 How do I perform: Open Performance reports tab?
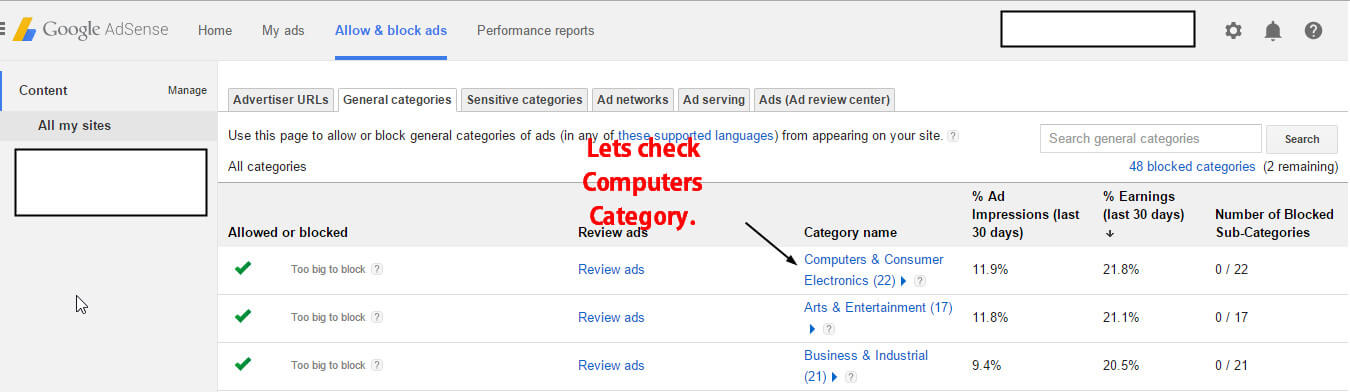(x=535, y=30)
